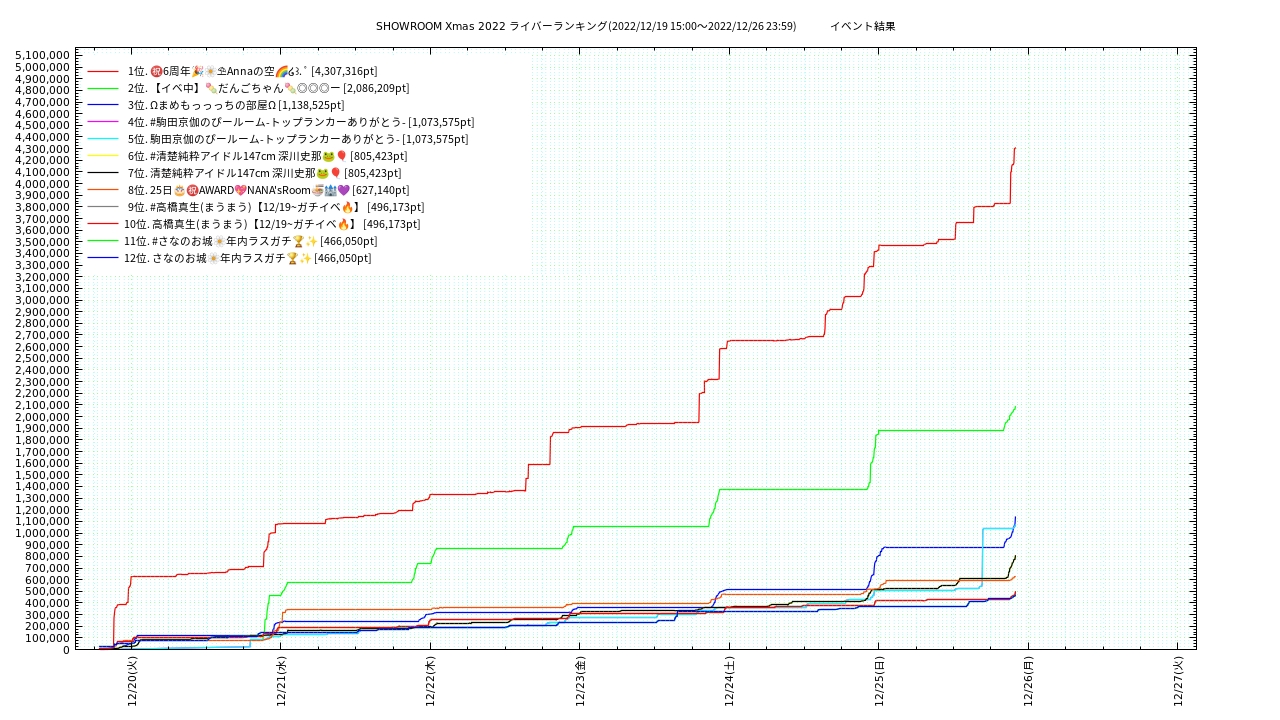This screenshot has width=1280, height=720.
Task: Click the 2,500,000 y-axis value
Action: coord(44,359)
